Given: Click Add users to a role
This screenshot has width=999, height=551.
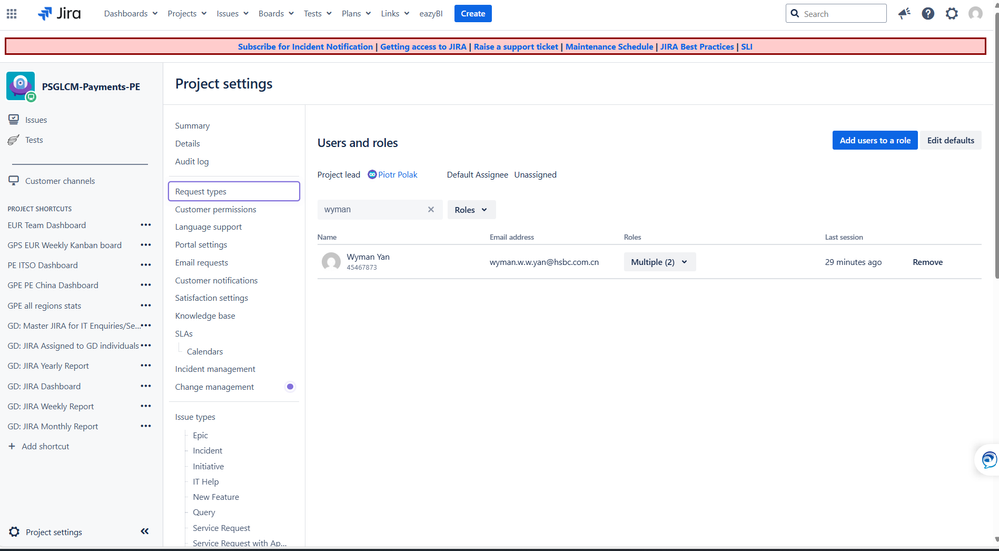Looking at the screenshot, I should tap(875, 140).
